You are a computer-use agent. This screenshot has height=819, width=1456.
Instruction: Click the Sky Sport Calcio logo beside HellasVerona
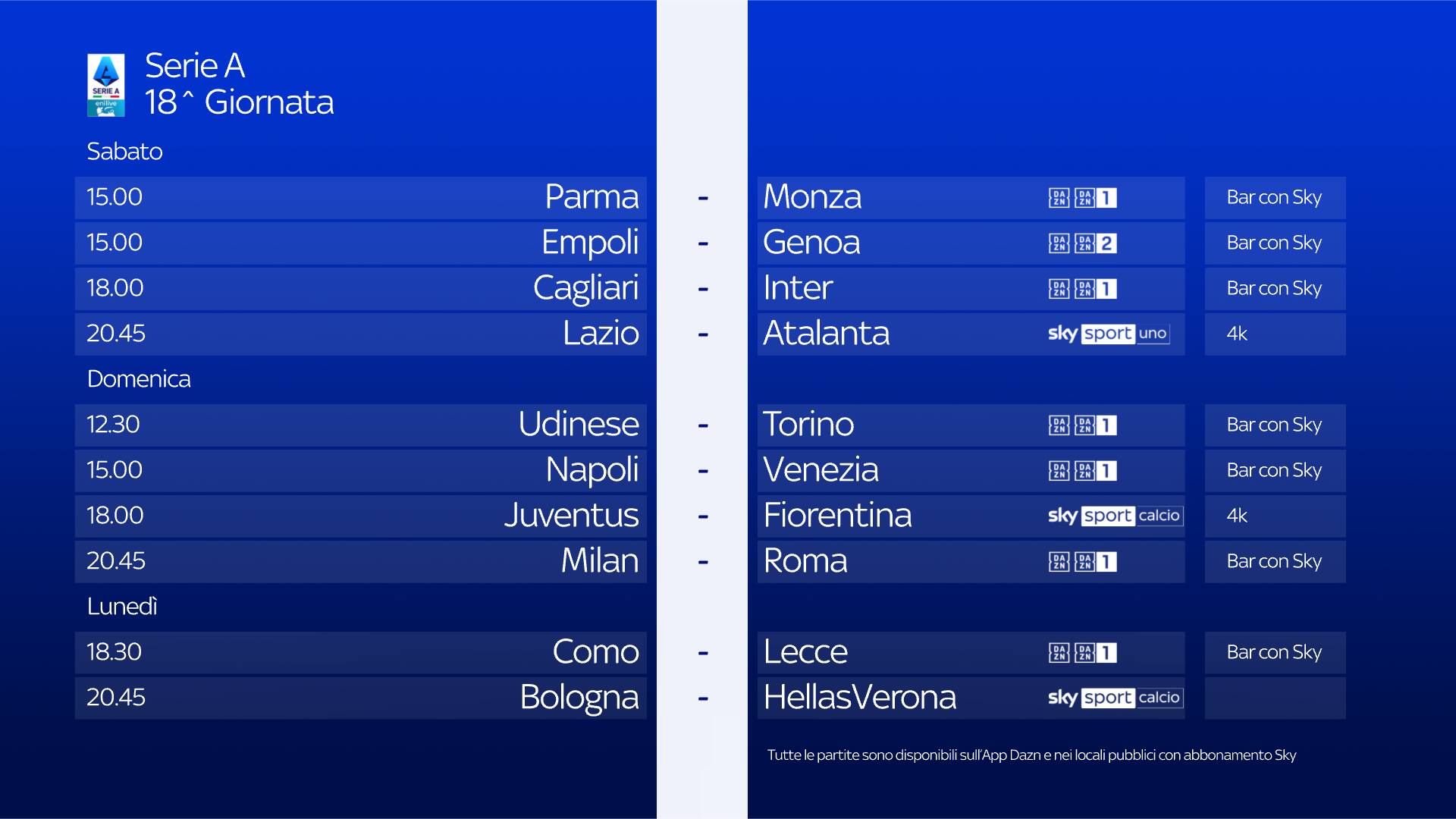pos(1114,698)
